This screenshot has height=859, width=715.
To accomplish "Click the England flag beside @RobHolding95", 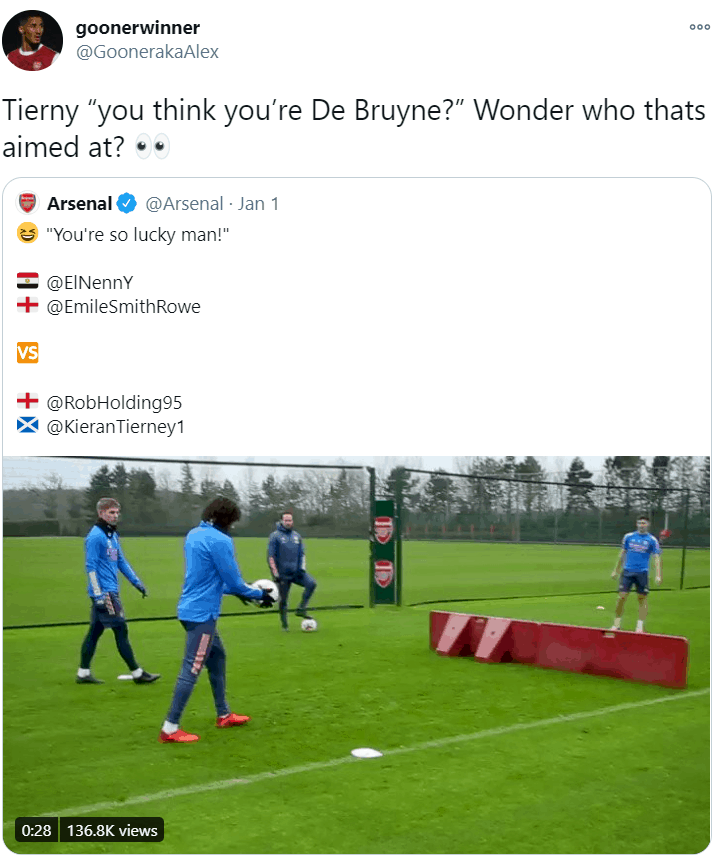I will point(28,402).
